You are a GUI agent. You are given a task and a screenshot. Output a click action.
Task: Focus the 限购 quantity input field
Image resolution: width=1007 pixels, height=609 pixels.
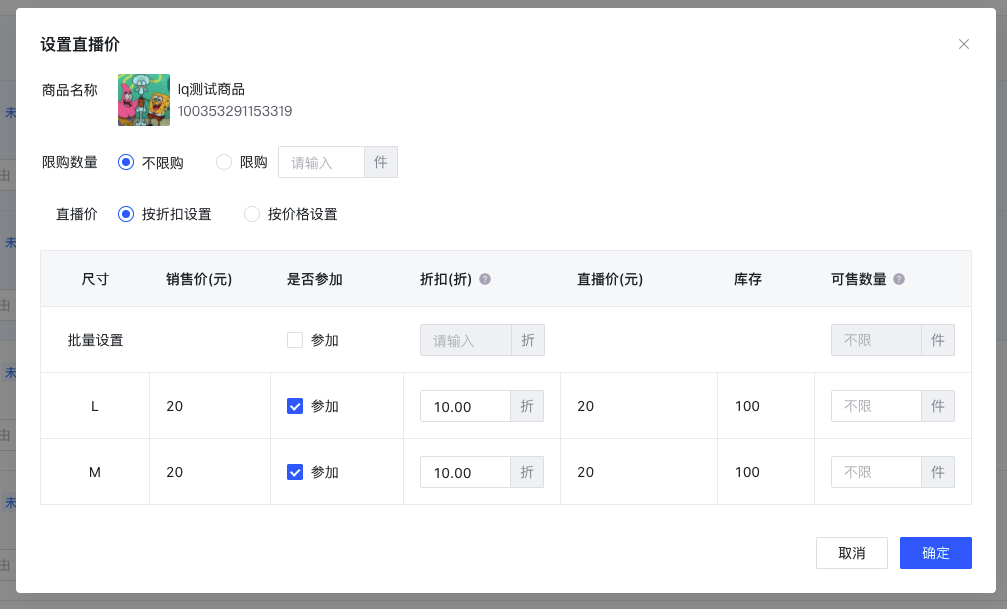click(321, 162)
